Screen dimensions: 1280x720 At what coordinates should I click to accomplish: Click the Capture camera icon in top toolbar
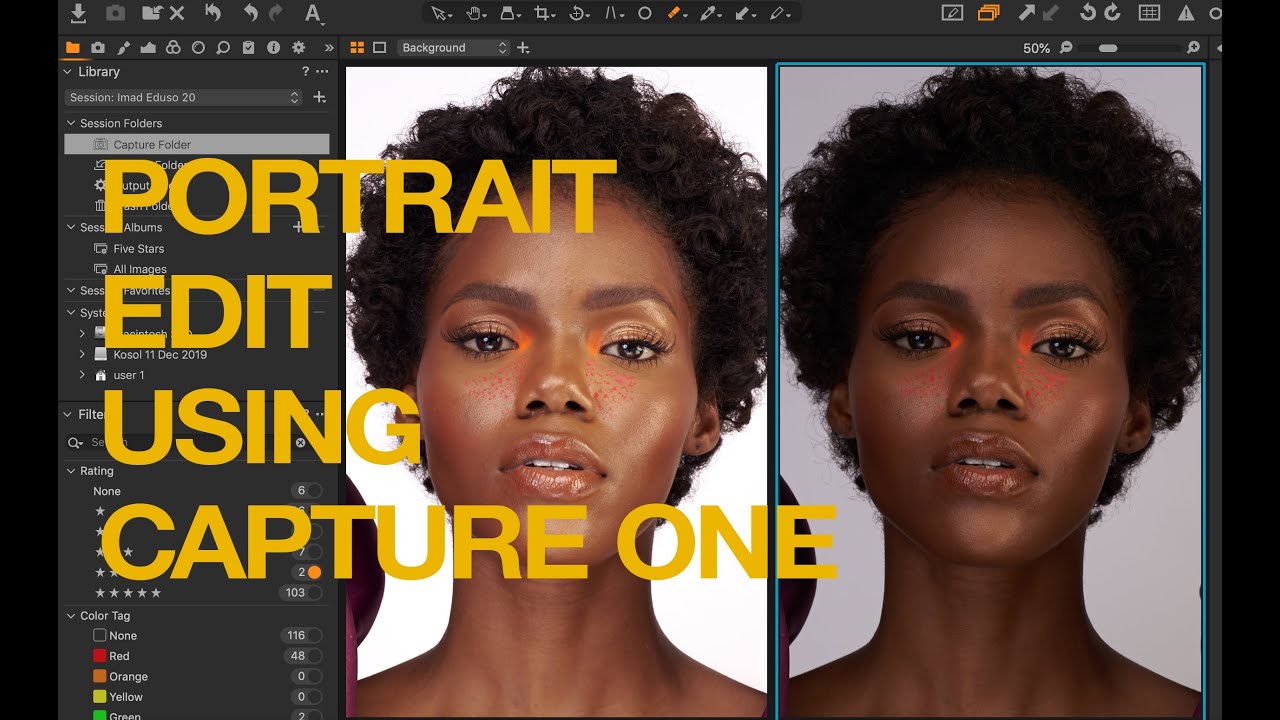tap(115, 13)
